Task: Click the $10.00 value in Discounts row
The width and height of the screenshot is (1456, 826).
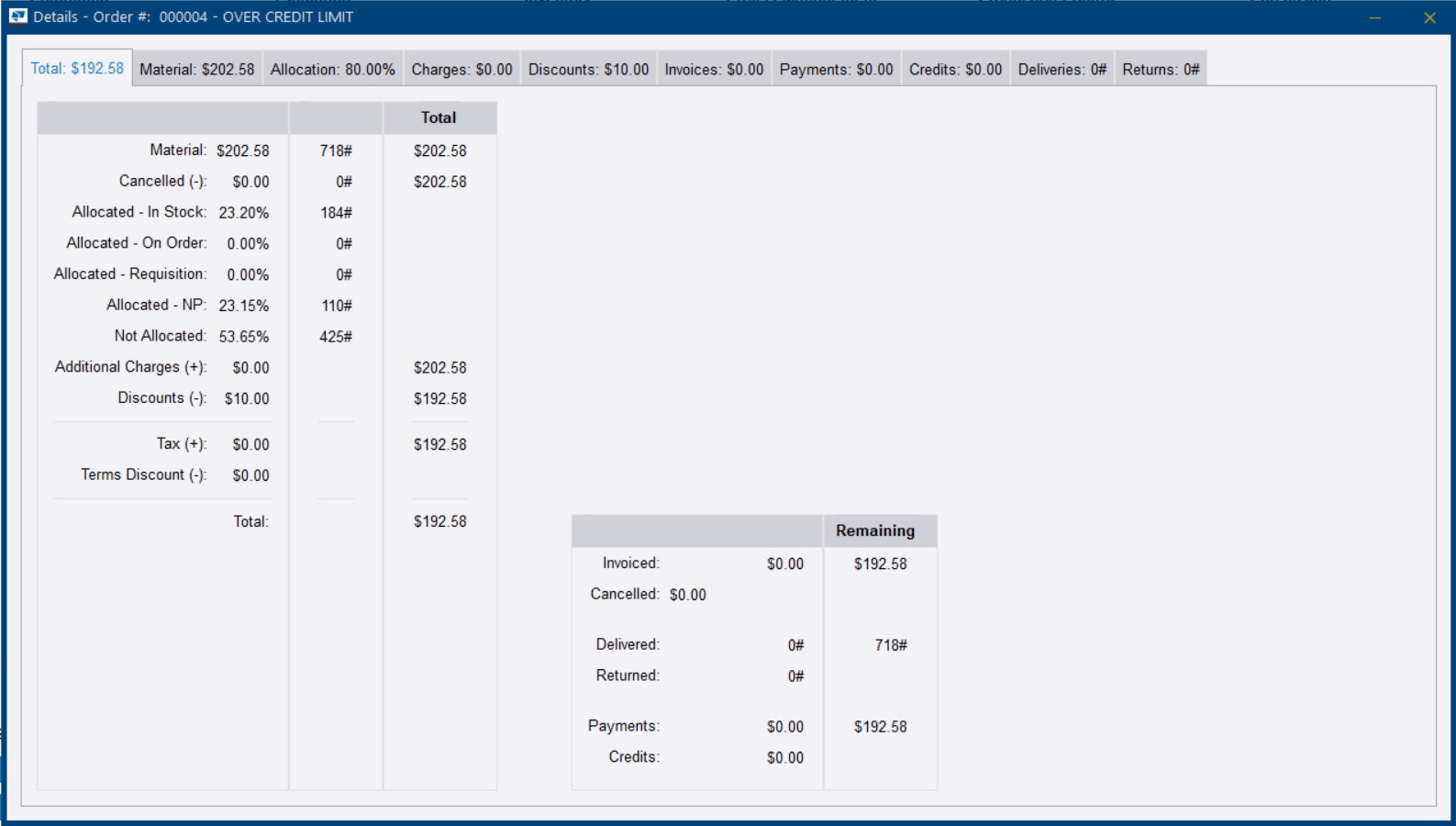Action: 247,399
